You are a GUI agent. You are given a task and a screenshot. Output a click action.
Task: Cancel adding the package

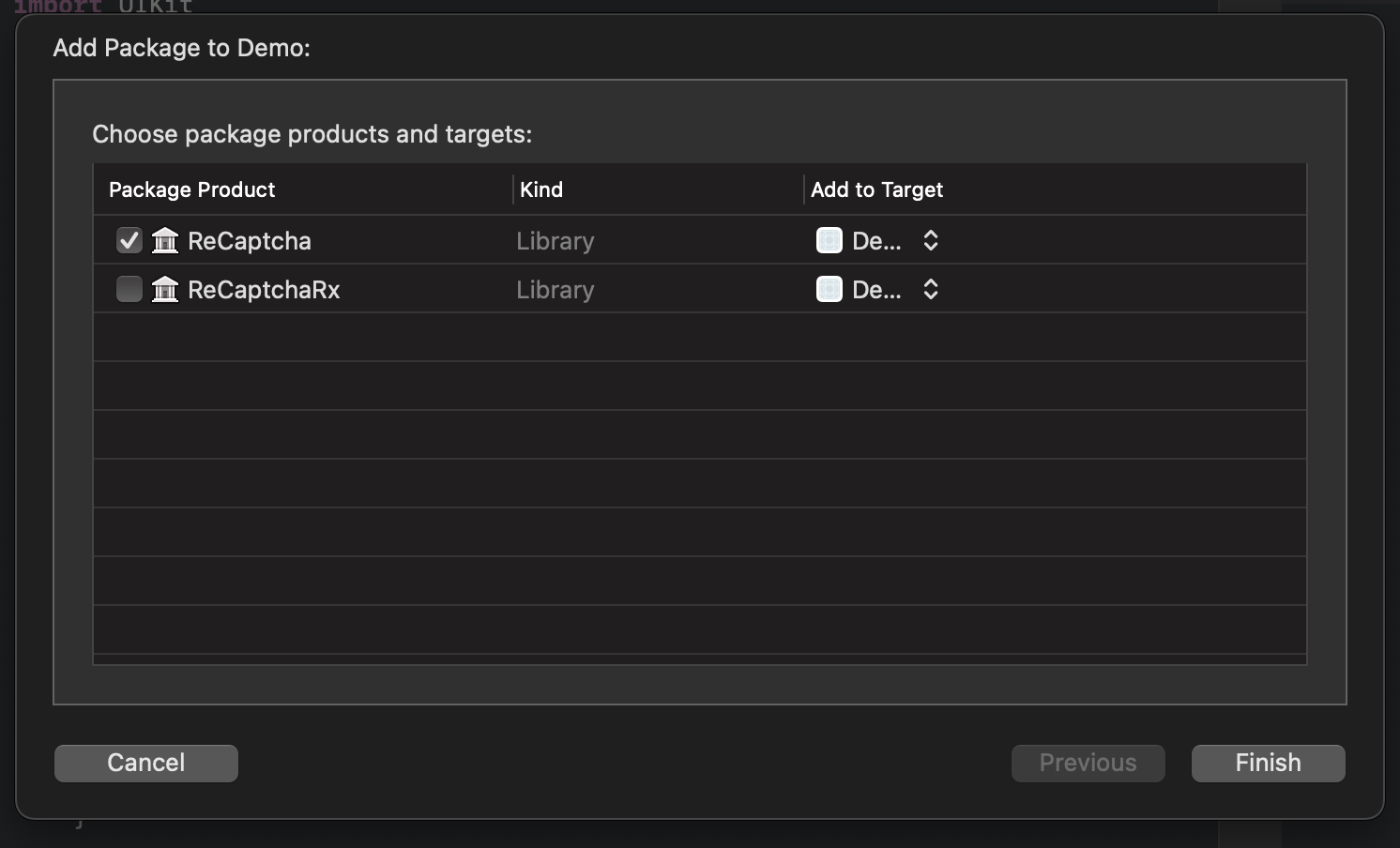click(x=145, y=763)
